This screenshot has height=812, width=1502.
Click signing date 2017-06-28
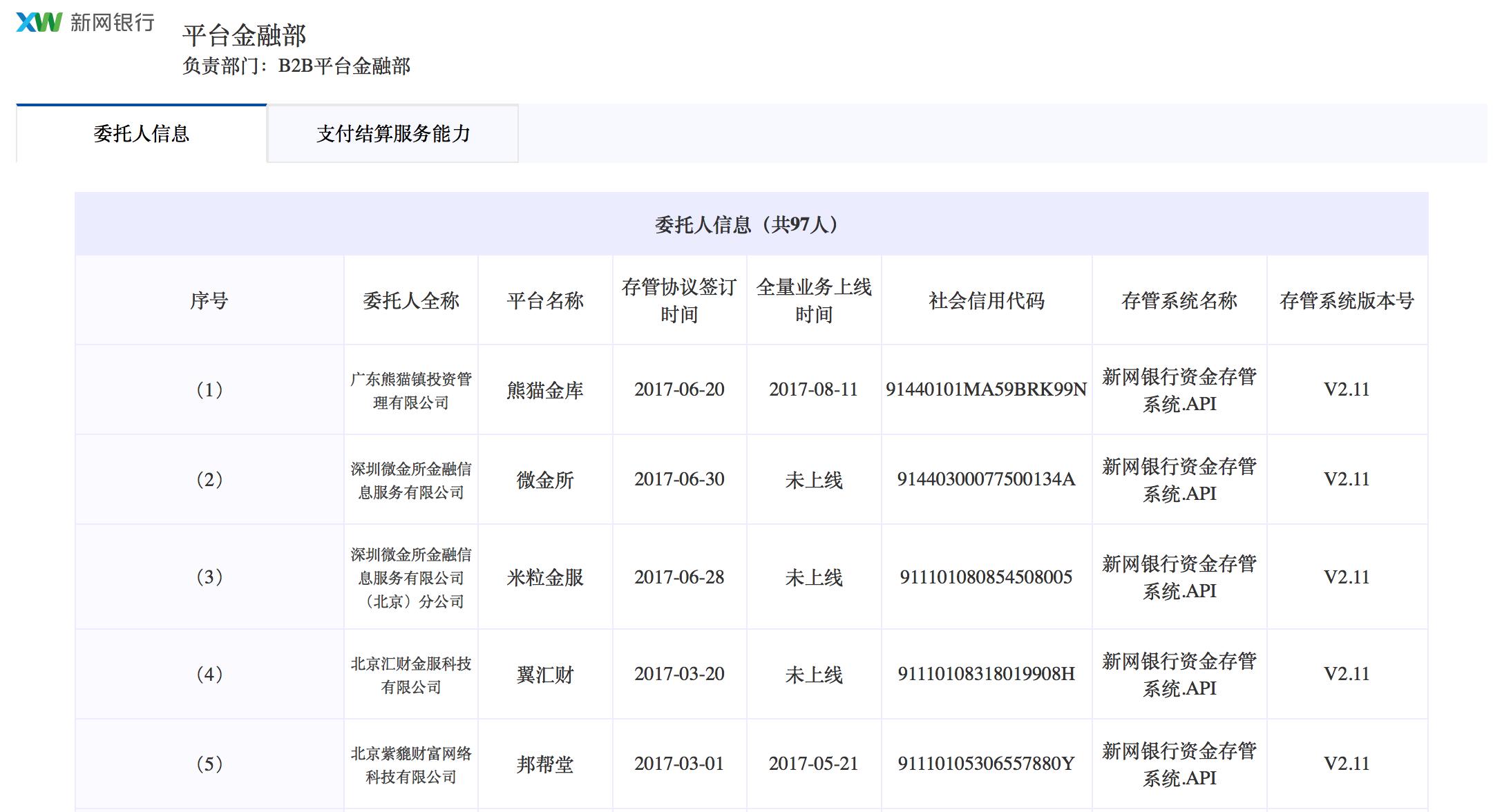[x=679, y=577]
